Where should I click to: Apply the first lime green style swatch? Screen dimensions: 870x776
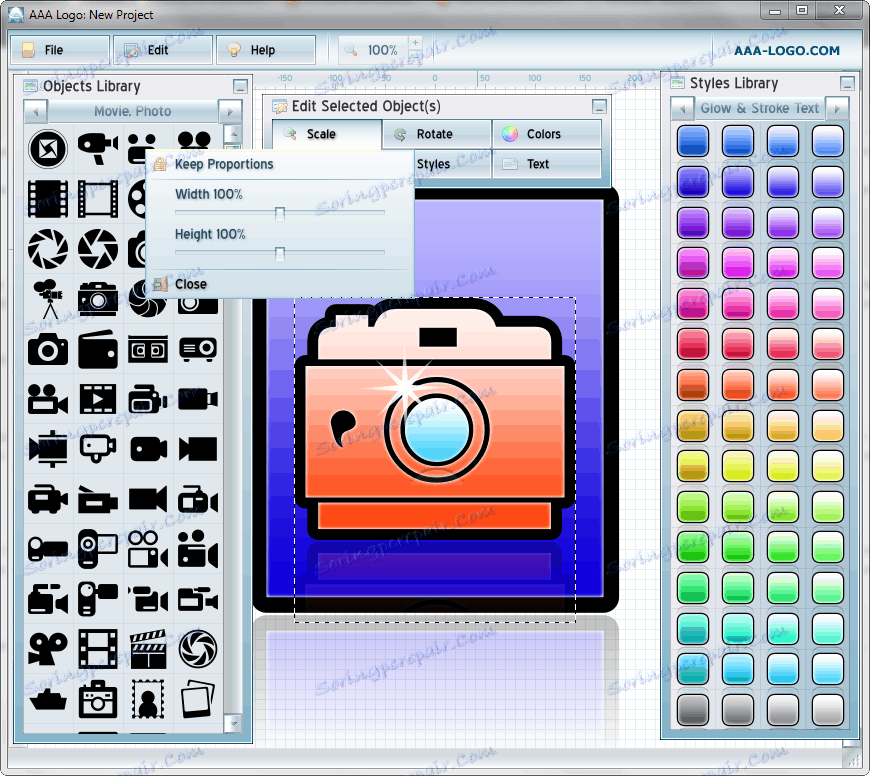click(693, 507)
